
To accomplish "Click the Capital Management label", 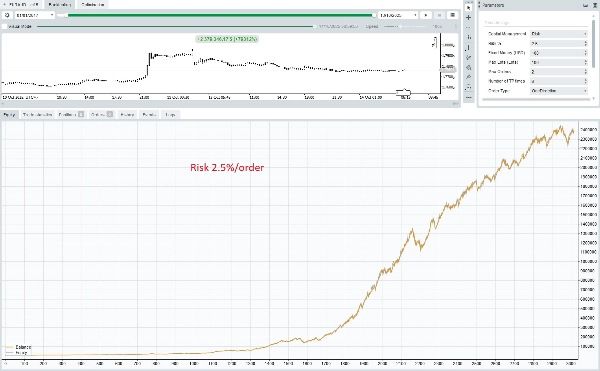I will tap(507, 34).
